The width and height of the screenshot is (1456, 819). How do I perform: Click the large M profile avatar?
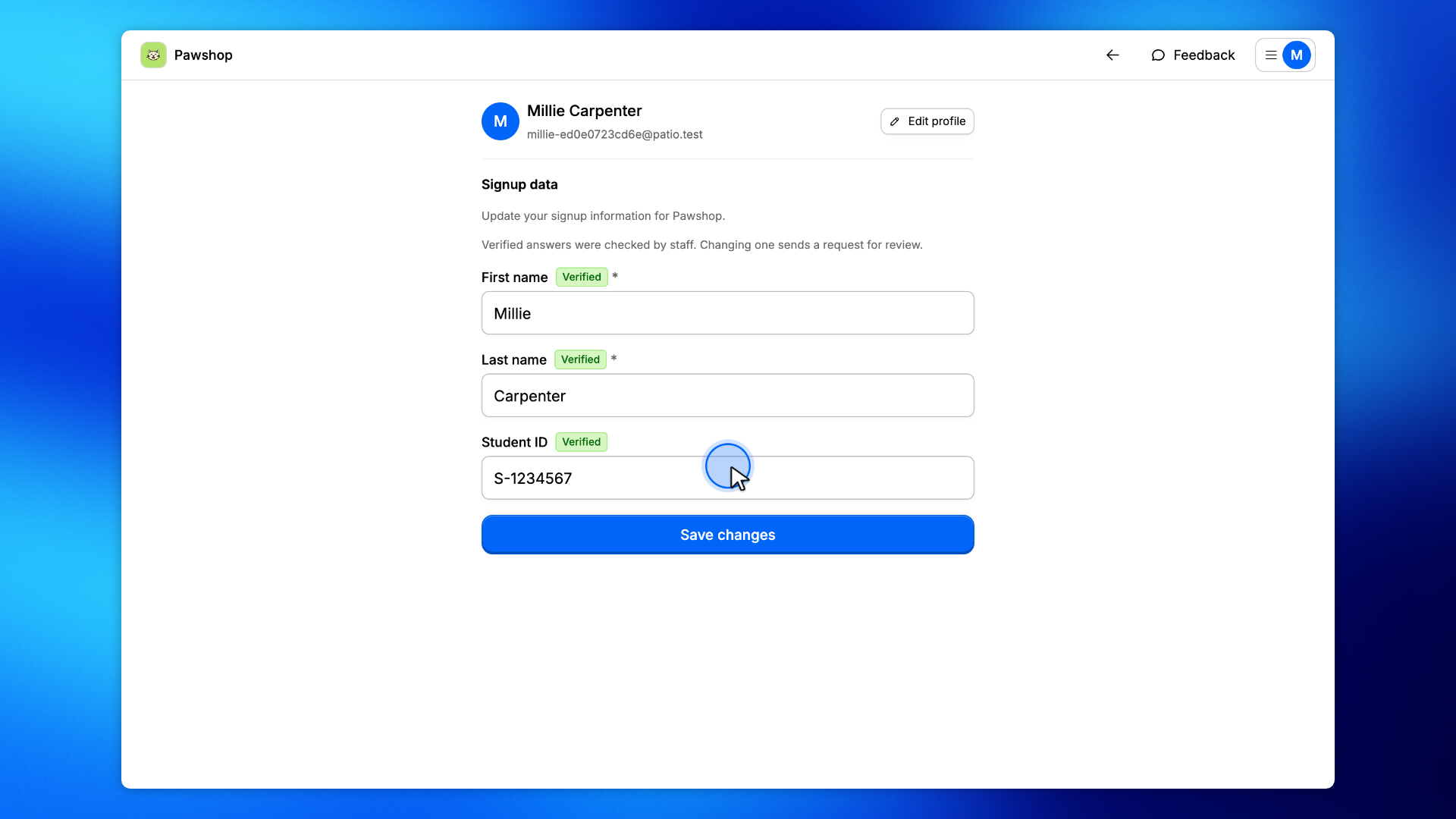click(x=500, y=121)
